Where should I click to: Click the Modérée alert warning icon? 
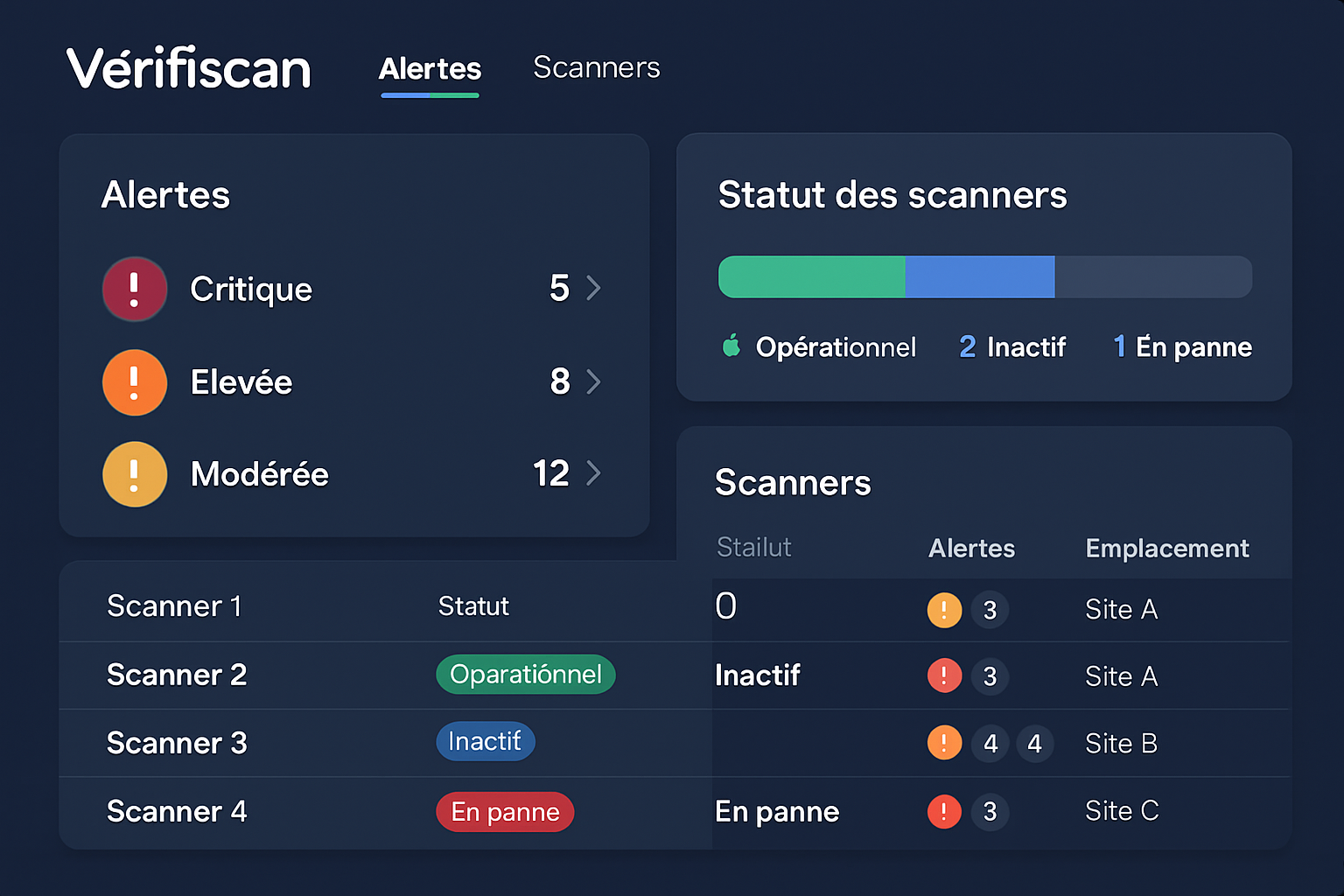tap(134, 474)
